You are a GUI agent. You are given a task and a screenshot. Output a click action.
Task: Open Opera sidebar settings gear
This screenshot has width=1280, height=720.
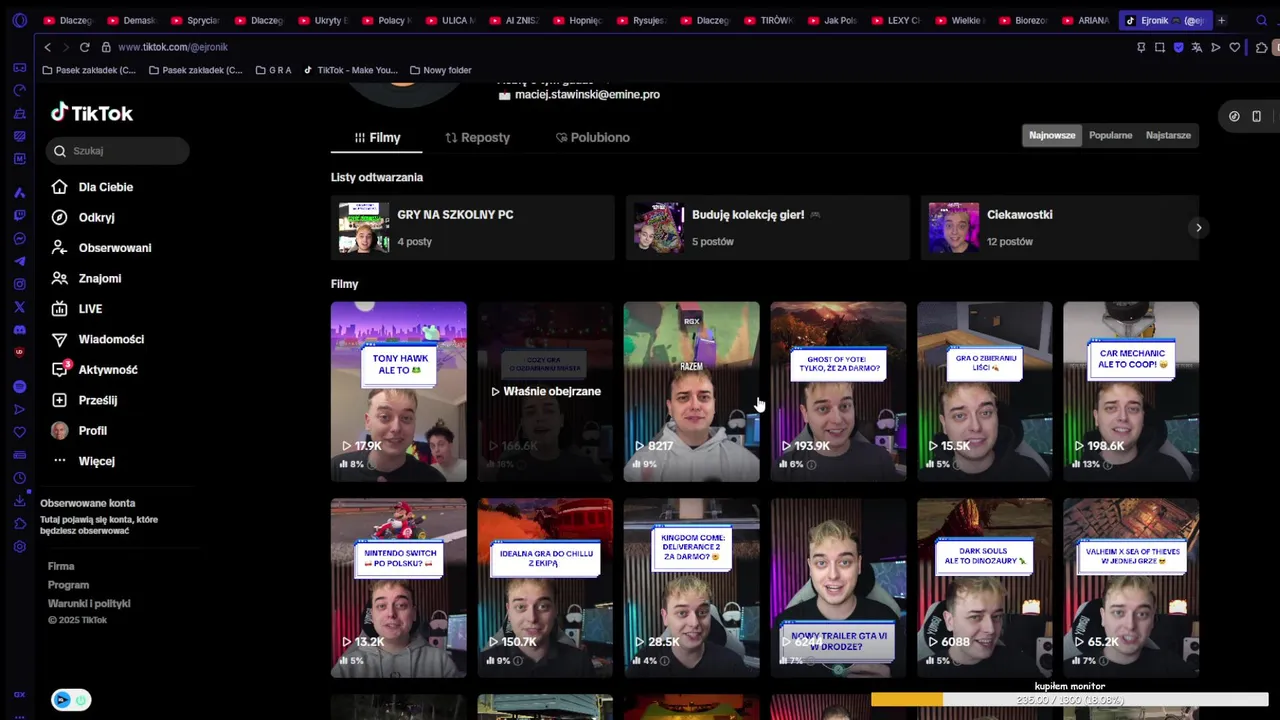pyautogui.click(x=19, y=547)
